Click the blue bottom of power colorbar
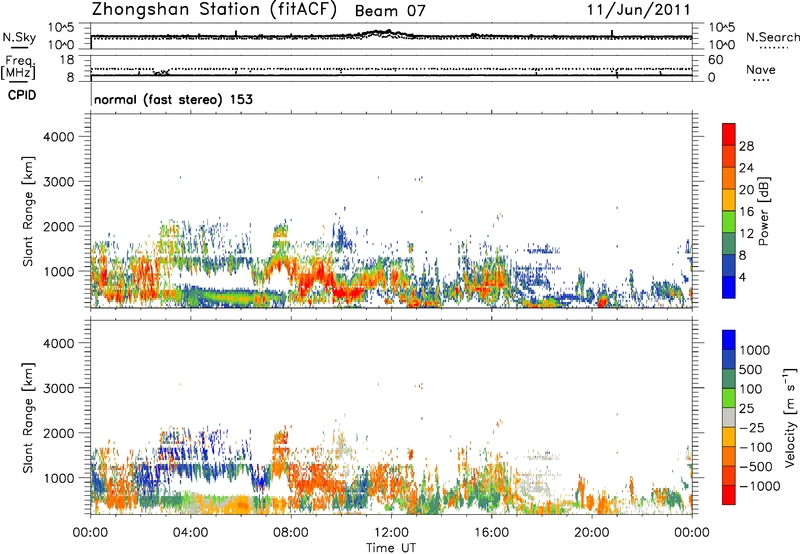 [729, 287]
